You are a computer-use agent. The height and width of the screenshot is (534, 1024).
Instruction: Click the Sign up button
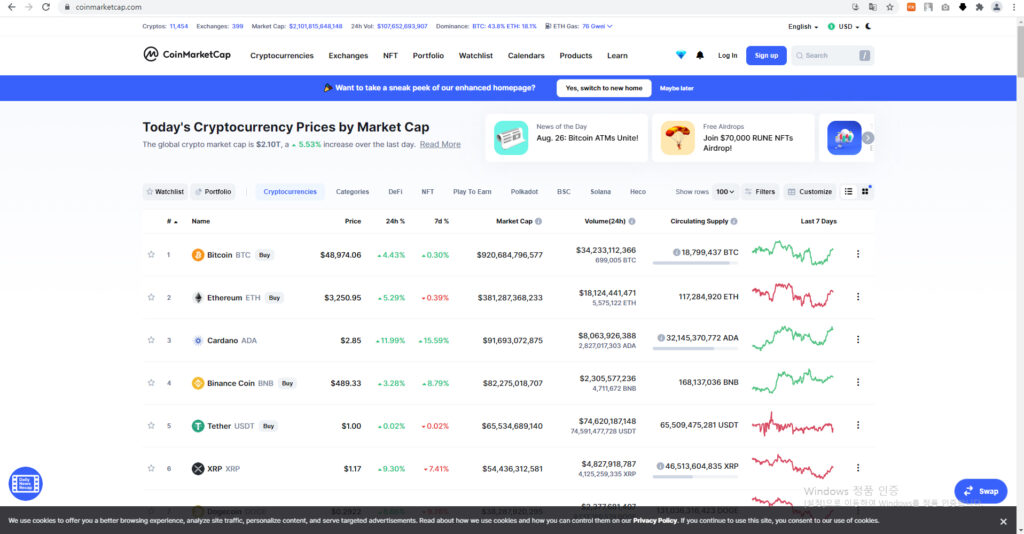[766, 55]
